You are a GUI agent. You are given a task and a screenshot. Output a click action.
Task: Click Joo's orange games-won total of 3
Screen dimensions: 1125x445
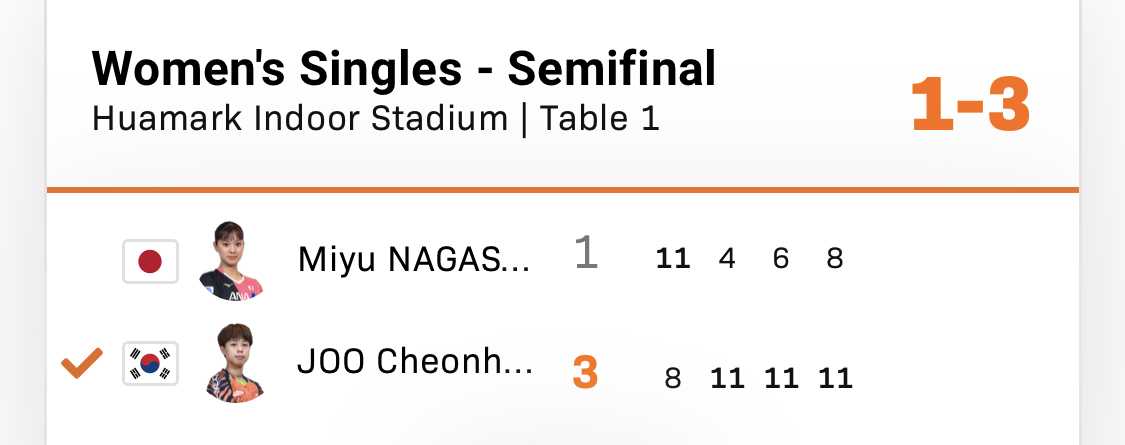(x=586, y=374)
